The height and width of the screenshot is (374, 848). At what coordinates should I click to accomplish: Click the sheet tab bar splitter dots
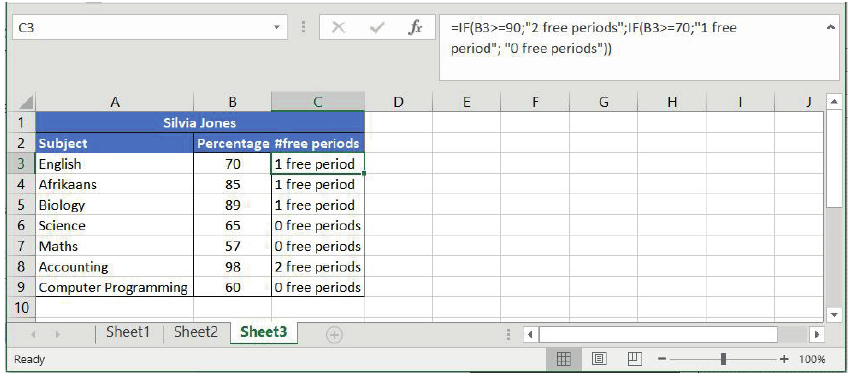(x=508, y=335)
